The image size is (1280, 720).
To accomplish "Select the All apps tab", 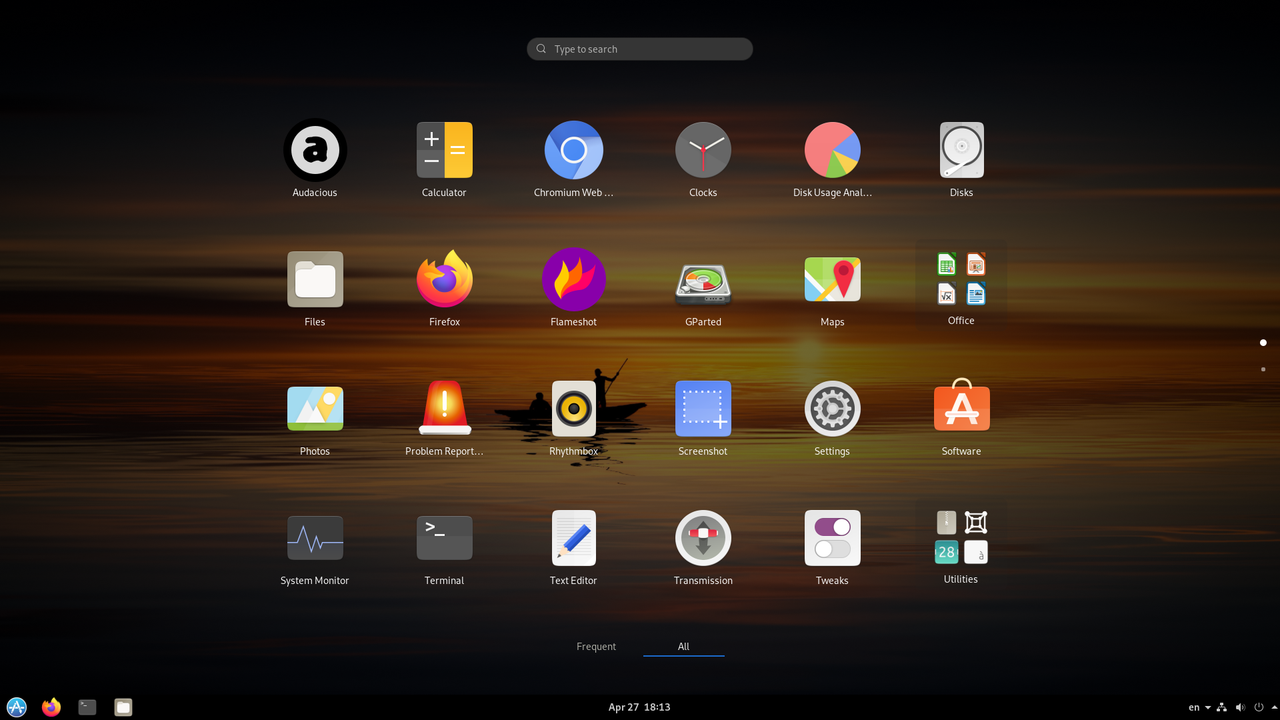I will (684, 646).
